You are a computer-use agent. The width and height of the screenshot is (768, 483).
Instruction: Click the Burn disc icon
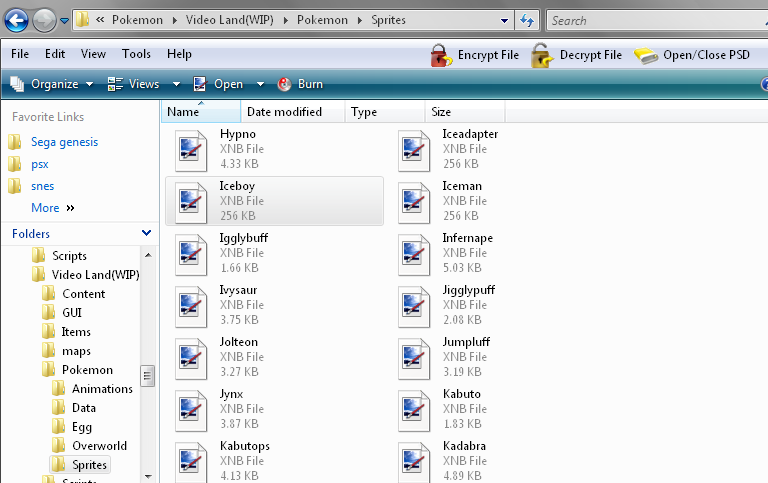[285, 84]
